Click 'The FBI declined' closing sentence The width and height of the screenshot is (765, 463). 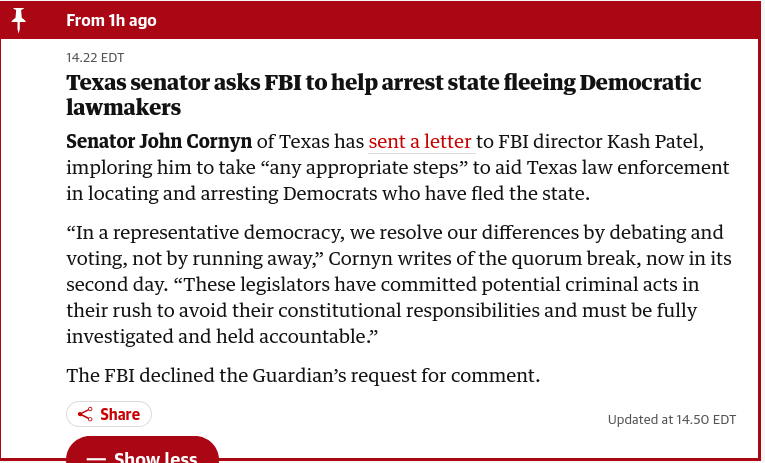pos(303,376)
